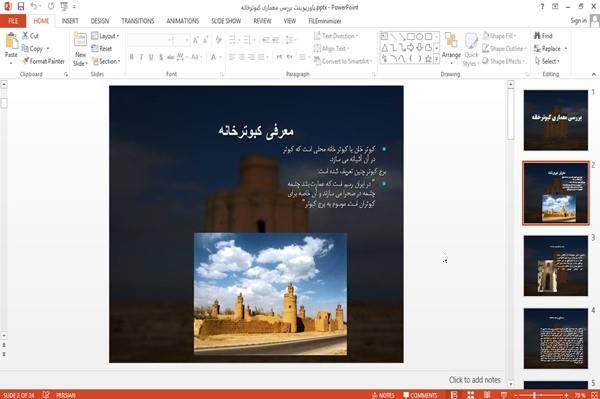Insert a New Slide

[x=80, y=50]
